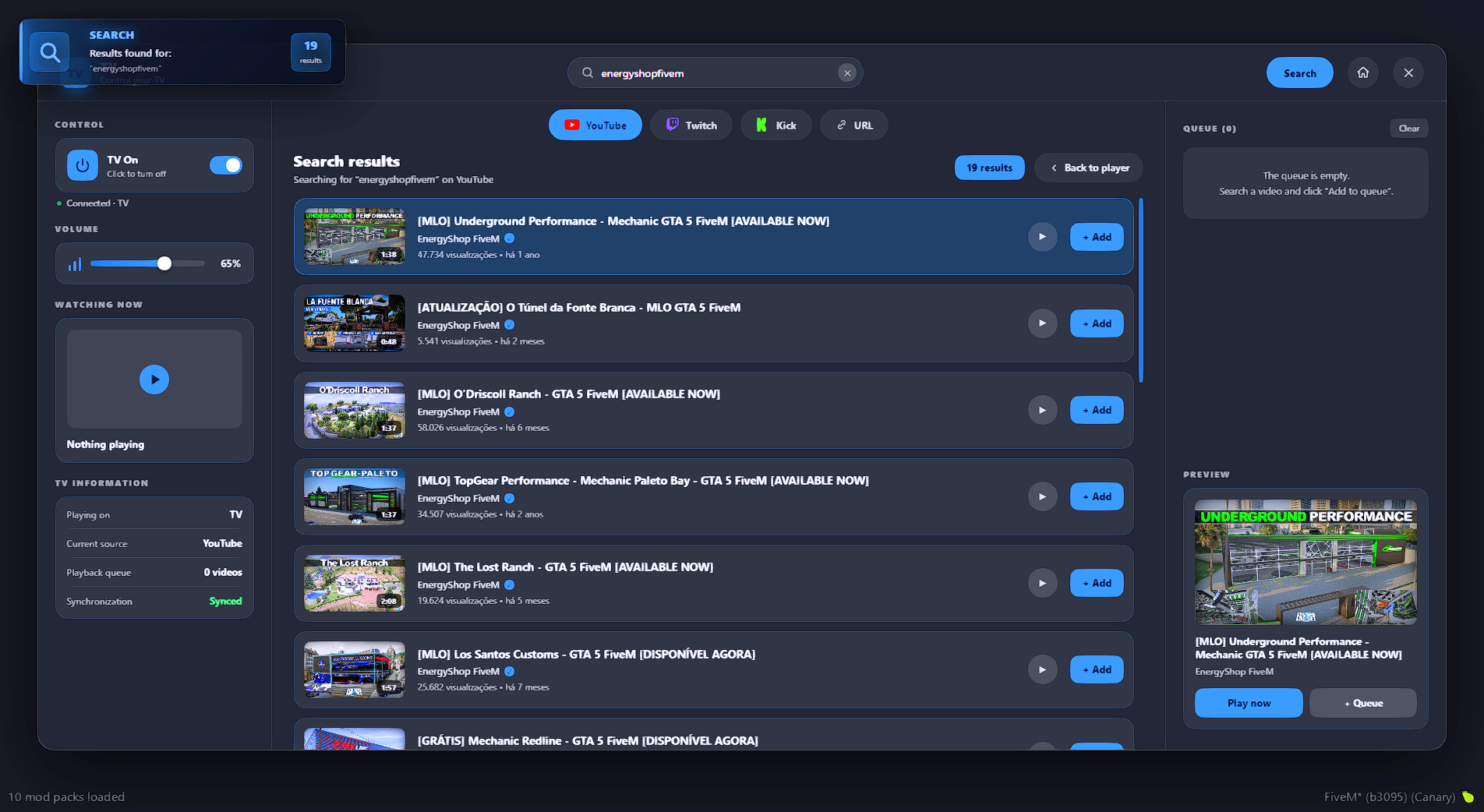Play Underground Performance video preview
The width and height of the screenshot is (1484, 812).
coord(1042,237)
